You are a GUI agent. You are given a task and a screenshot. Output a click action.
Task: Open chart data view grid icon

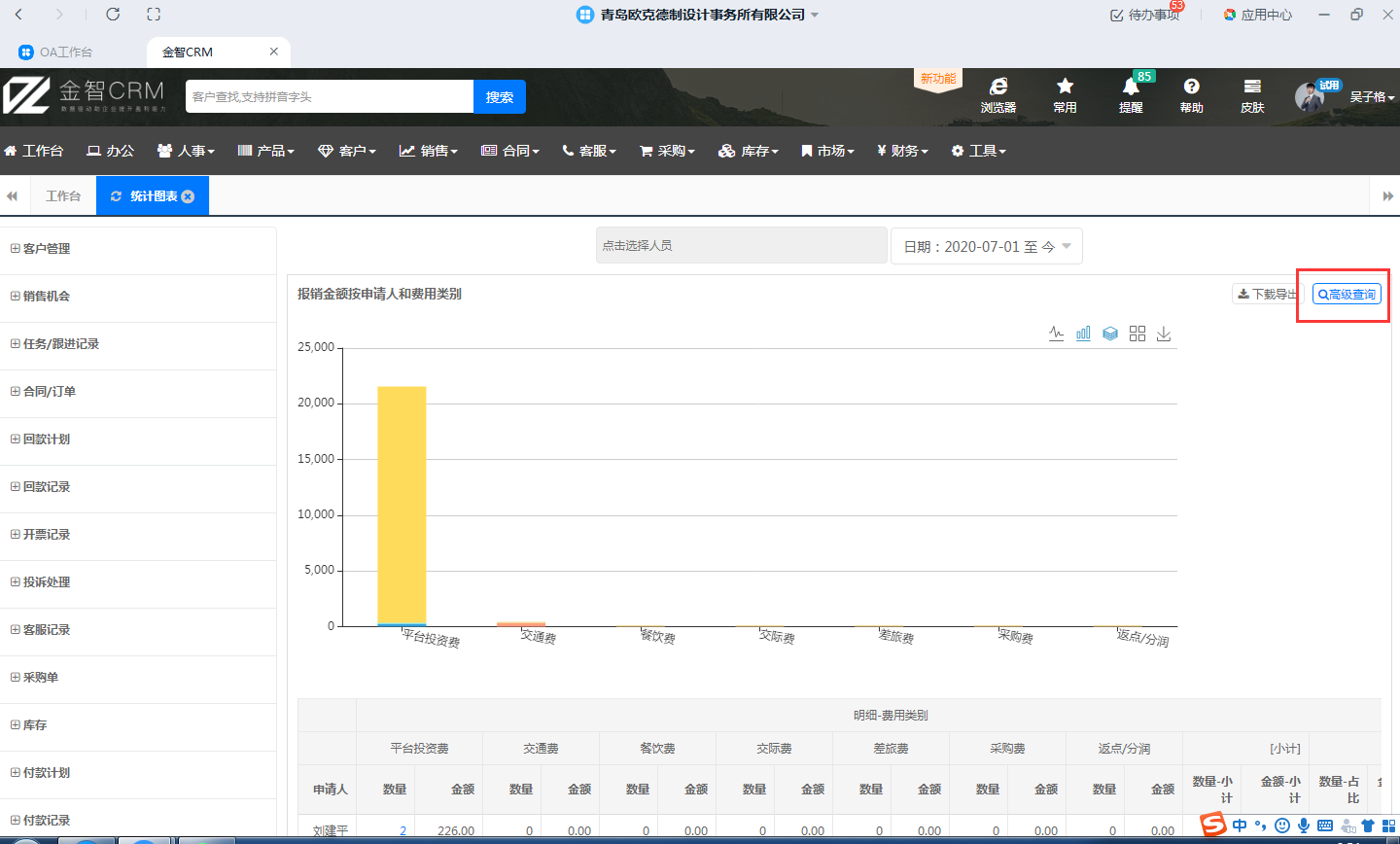pyautogui.click(x=1137, y=334)
